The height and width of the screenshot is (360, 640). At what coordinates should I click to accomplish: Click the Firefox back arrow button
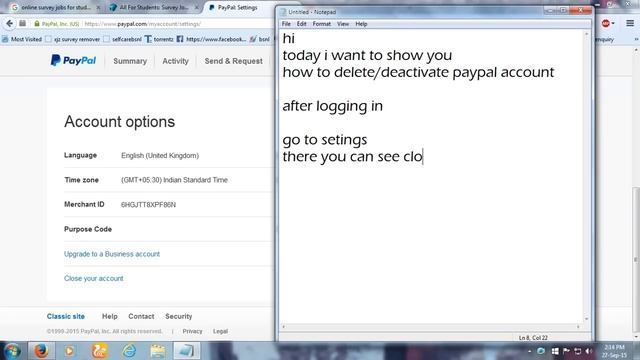coord(9,24)
